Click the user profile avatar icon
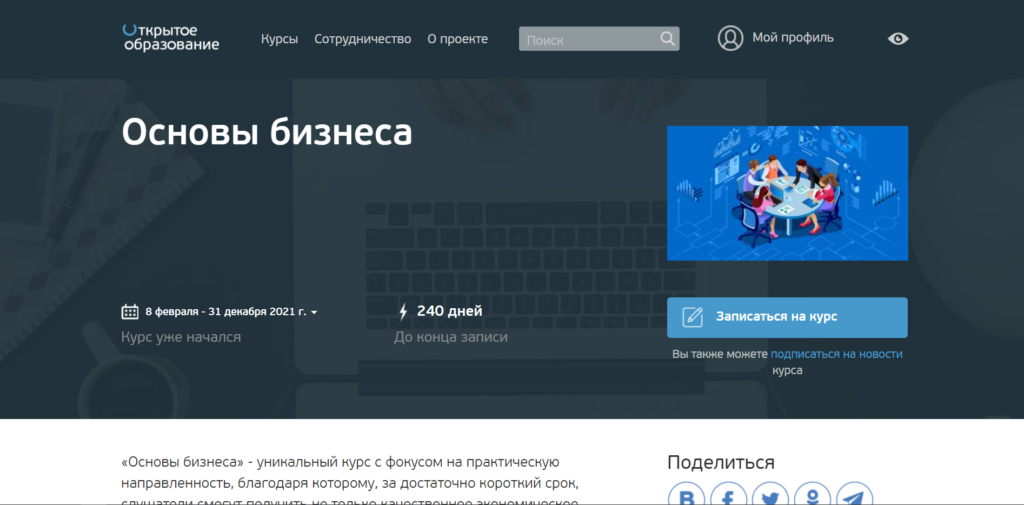 pos(731,38)
